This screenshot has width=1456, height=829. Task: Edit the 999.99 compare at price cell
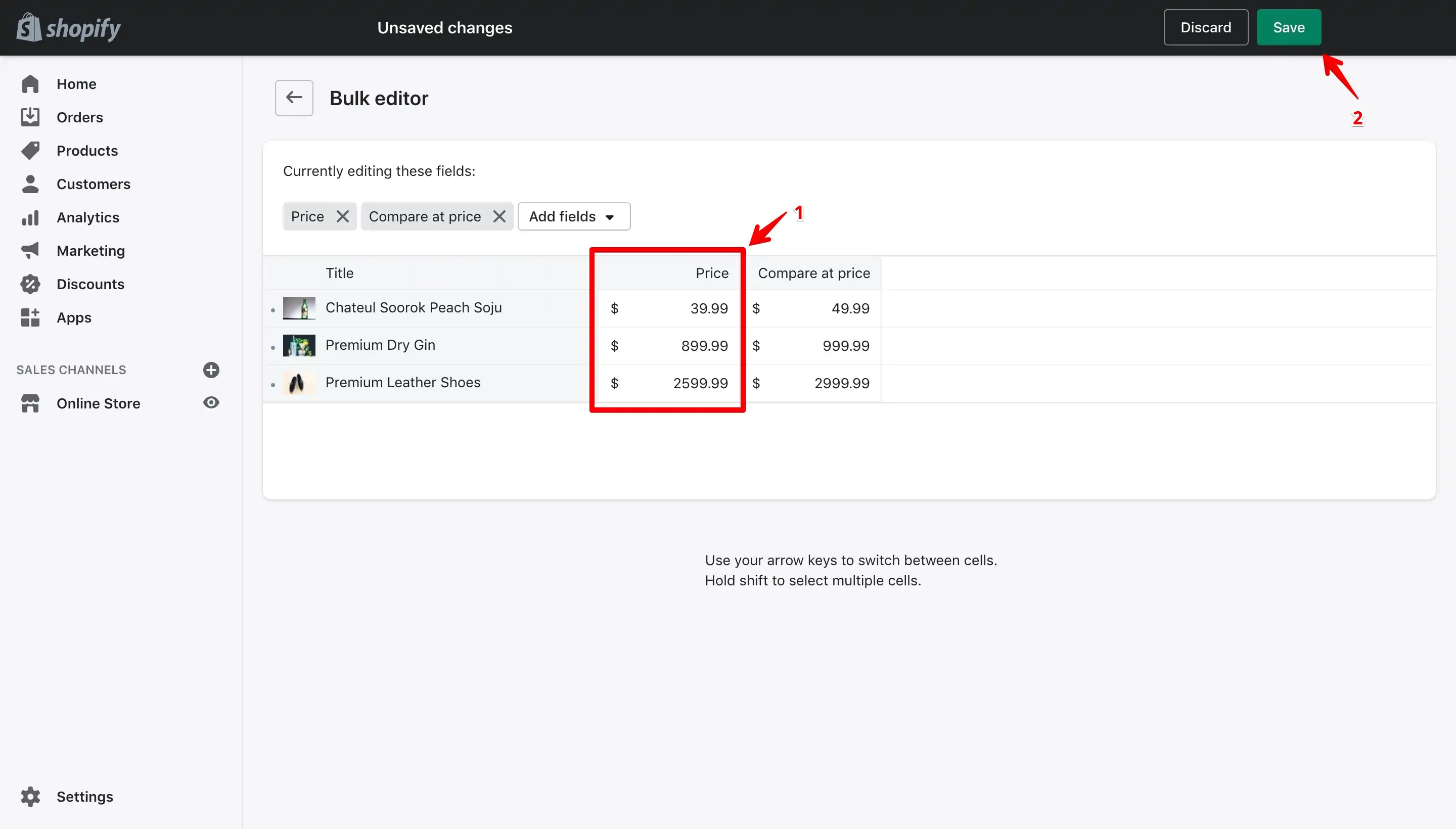(812, 346)
